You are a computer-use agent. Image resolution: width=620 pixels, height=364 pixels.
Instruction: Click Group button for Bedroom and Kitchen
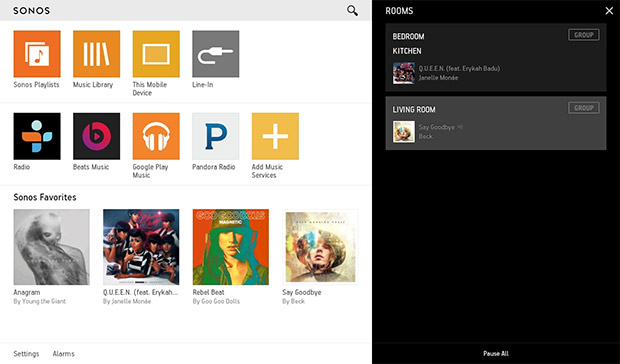(x=584, y=35)
